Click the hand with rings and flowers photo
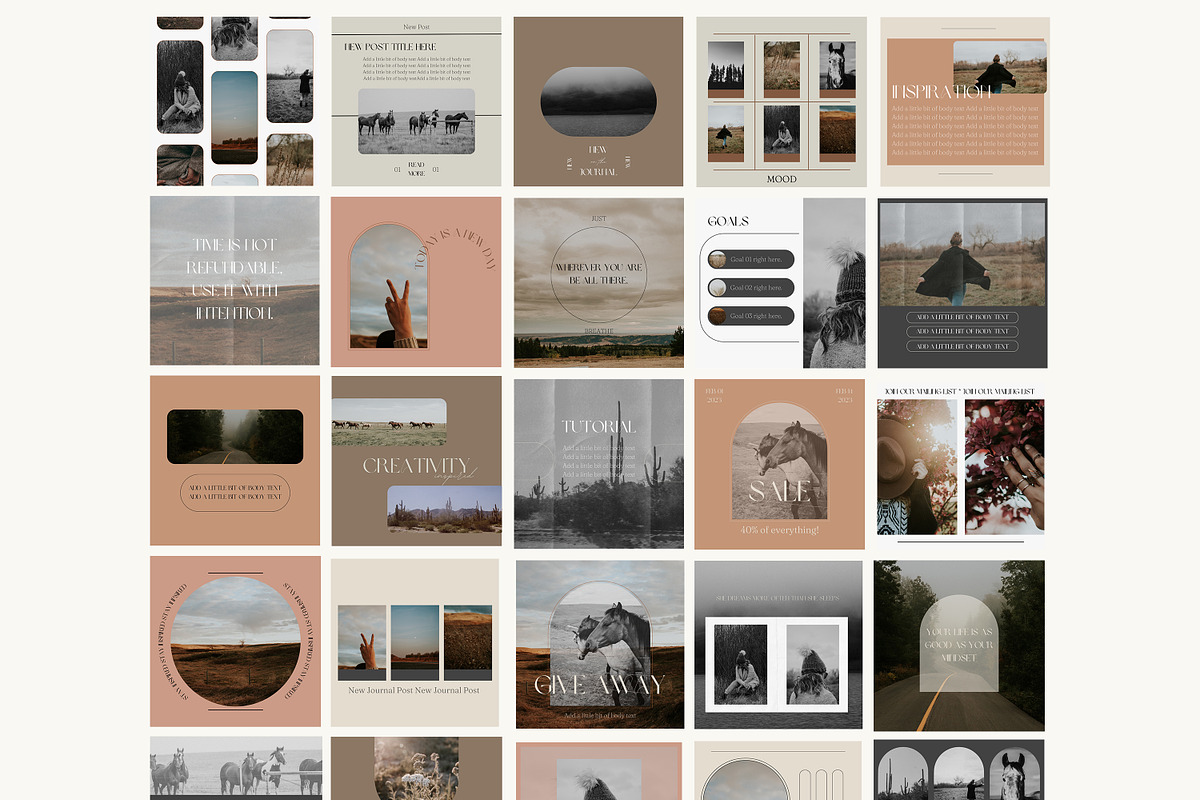The width and height of the screenshot is (1200, 800). click(x=1004, y=467)
